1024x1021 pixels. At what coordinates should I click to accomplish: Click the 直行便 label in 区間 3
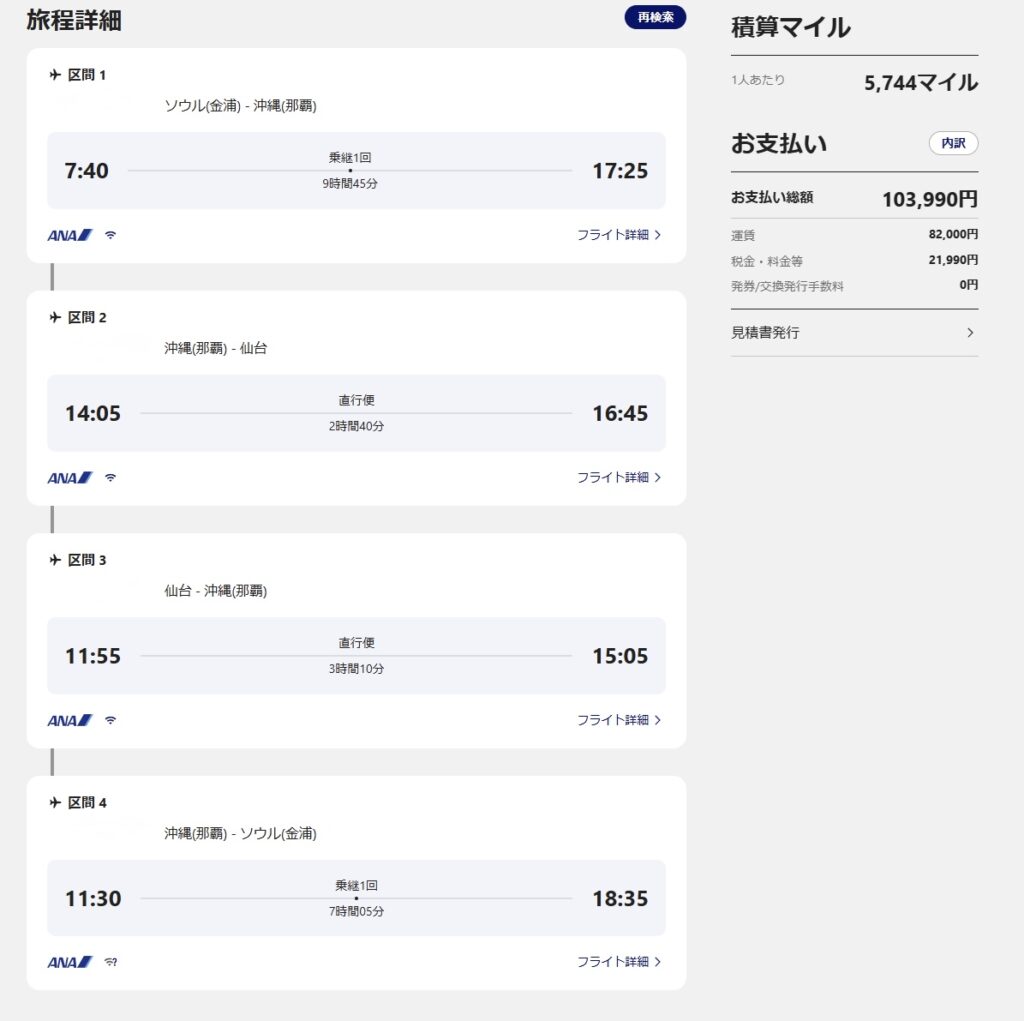[x=356, y=643]
